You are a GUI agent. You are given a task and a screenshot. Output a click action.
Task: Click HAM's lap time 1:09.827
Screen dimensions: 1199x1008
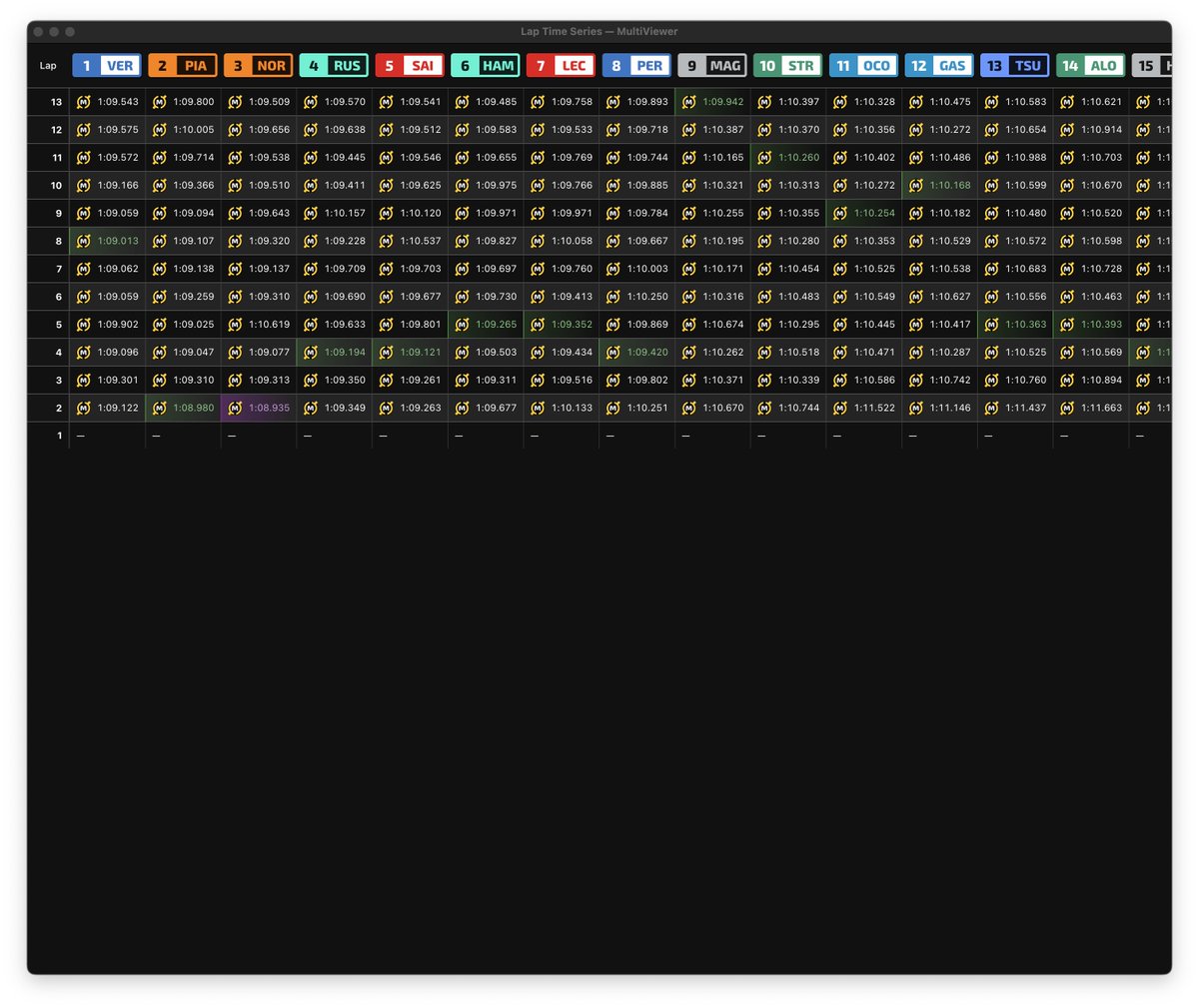click(497, 241)
